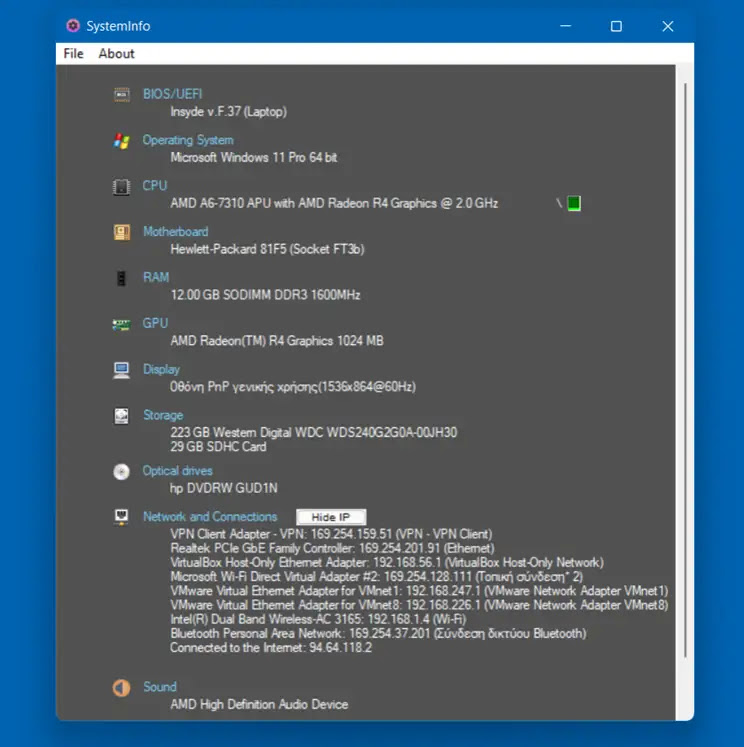Click Microsoft Windows 11 Pro 64 bit text
The image size is (744, 747).
pos(254,158)
